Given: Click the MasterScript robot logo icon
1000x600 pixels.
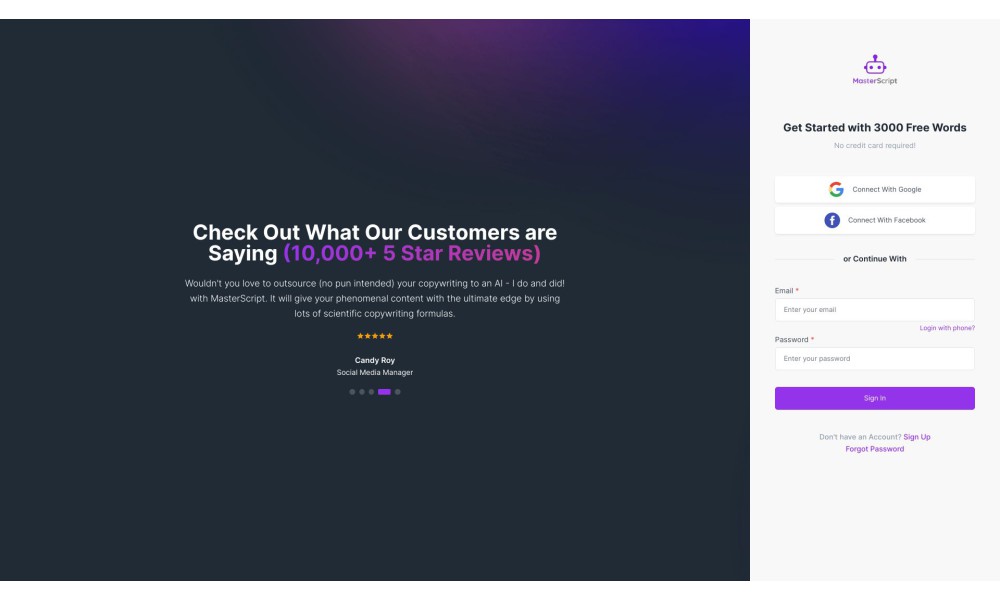Looking at the screenshot, I should pos(874,64).
